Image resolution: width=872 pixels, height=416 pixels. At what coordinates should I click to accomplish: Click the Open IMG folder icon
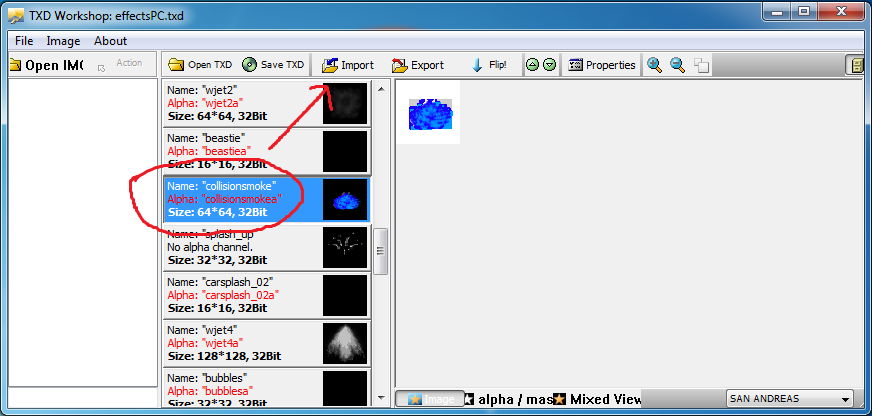pyautogui.click(x=15, y=65)
